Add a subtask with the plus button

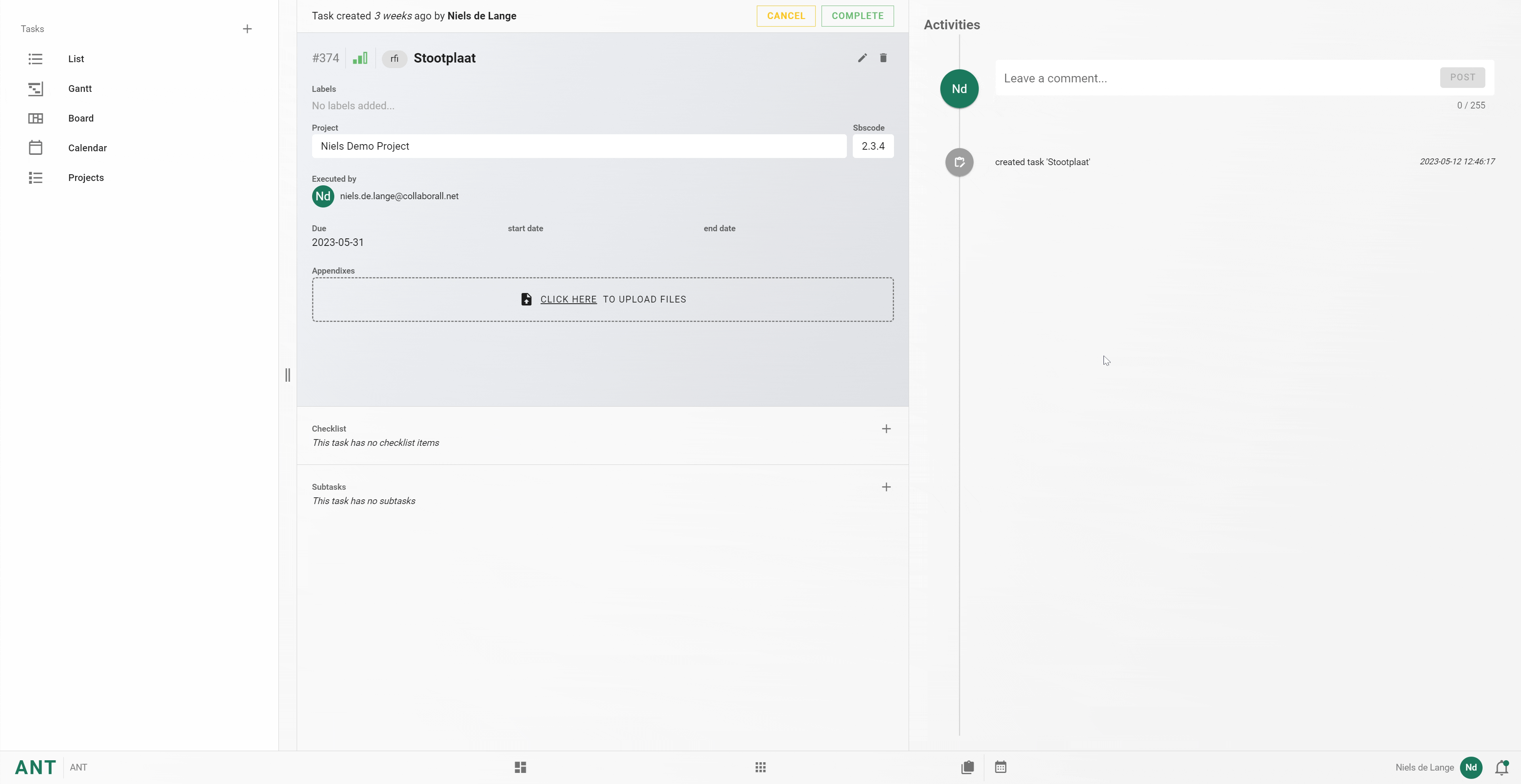[x=886, y=487]
